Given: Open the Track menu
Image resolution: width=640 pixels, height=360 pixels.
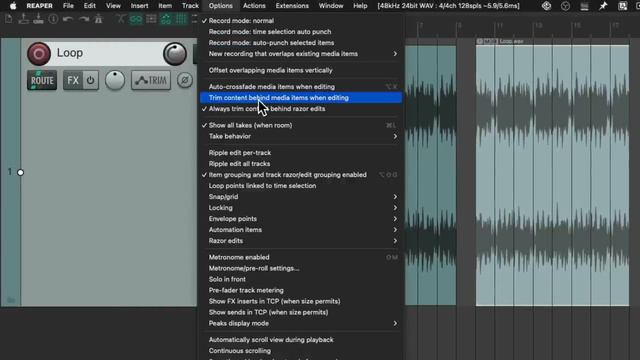Looking at the screenshot, I should pos(190,6).
